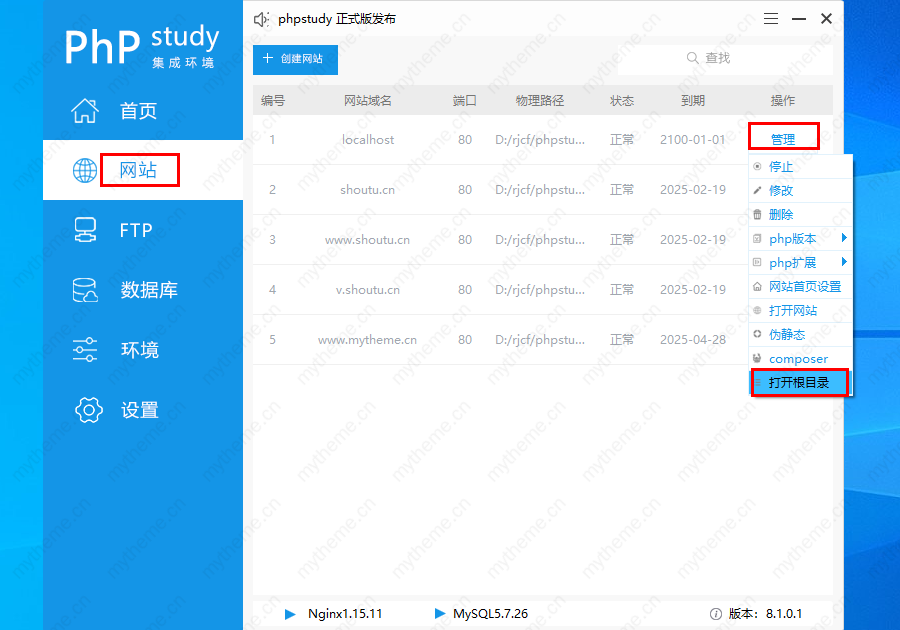The image size is (900, 630).
Task: Open the environment sliders icon
Action: [85, 350]
